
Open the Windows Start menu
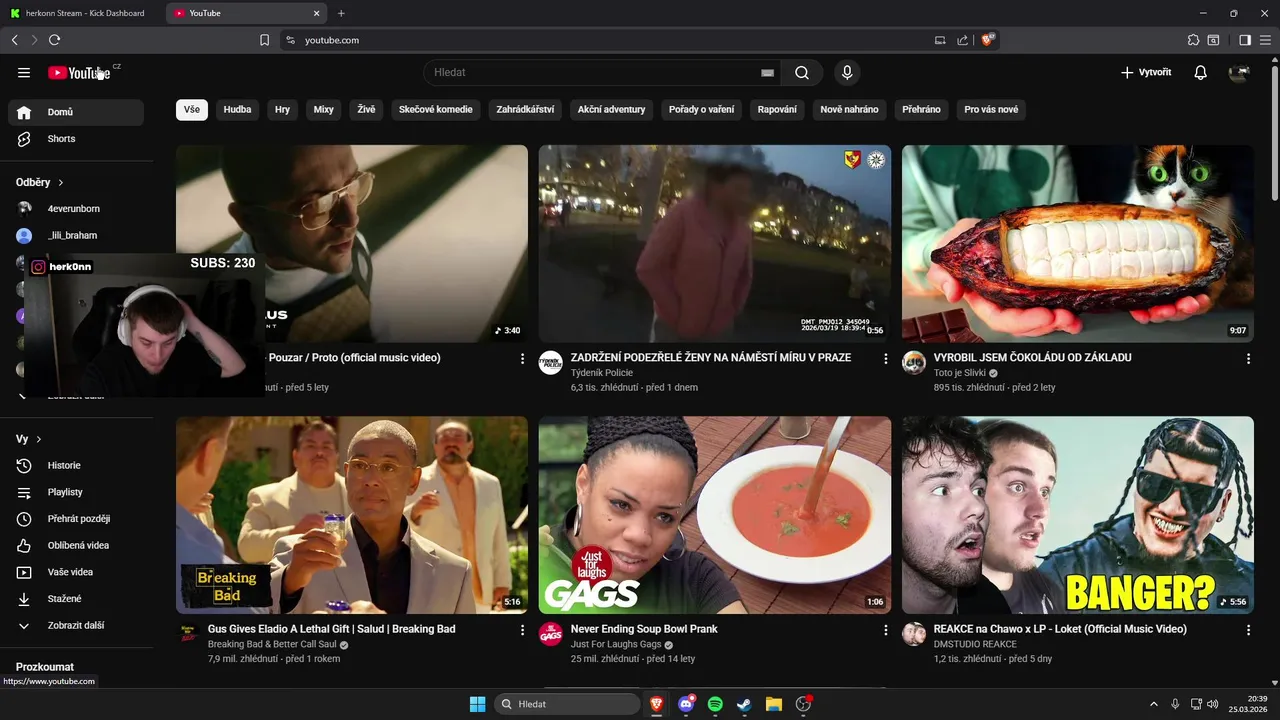click(477, 704)
